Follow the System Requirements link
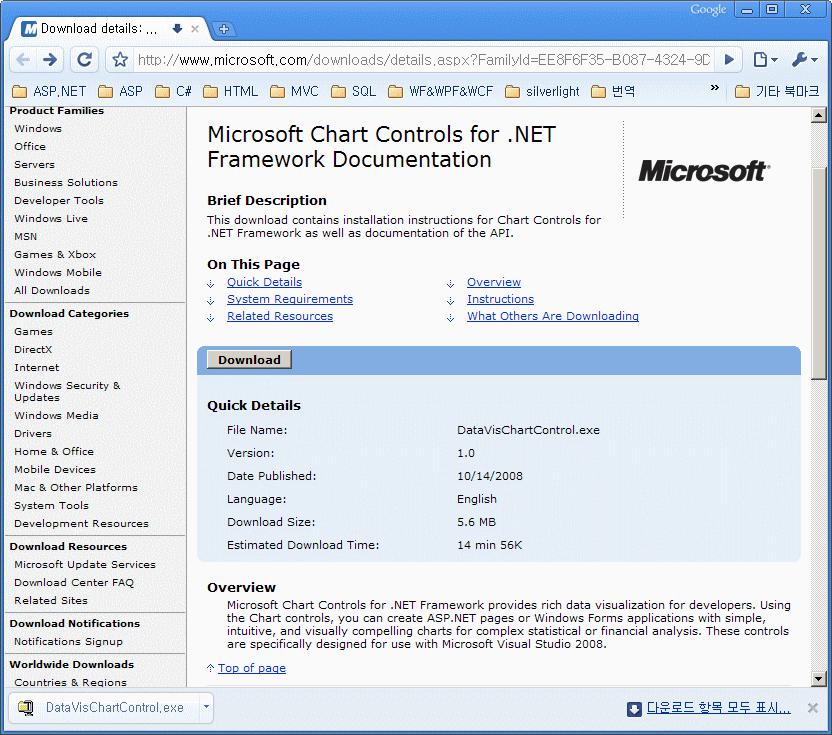The width and height of the screenshot is (832, 735). [x=289, y=299]
